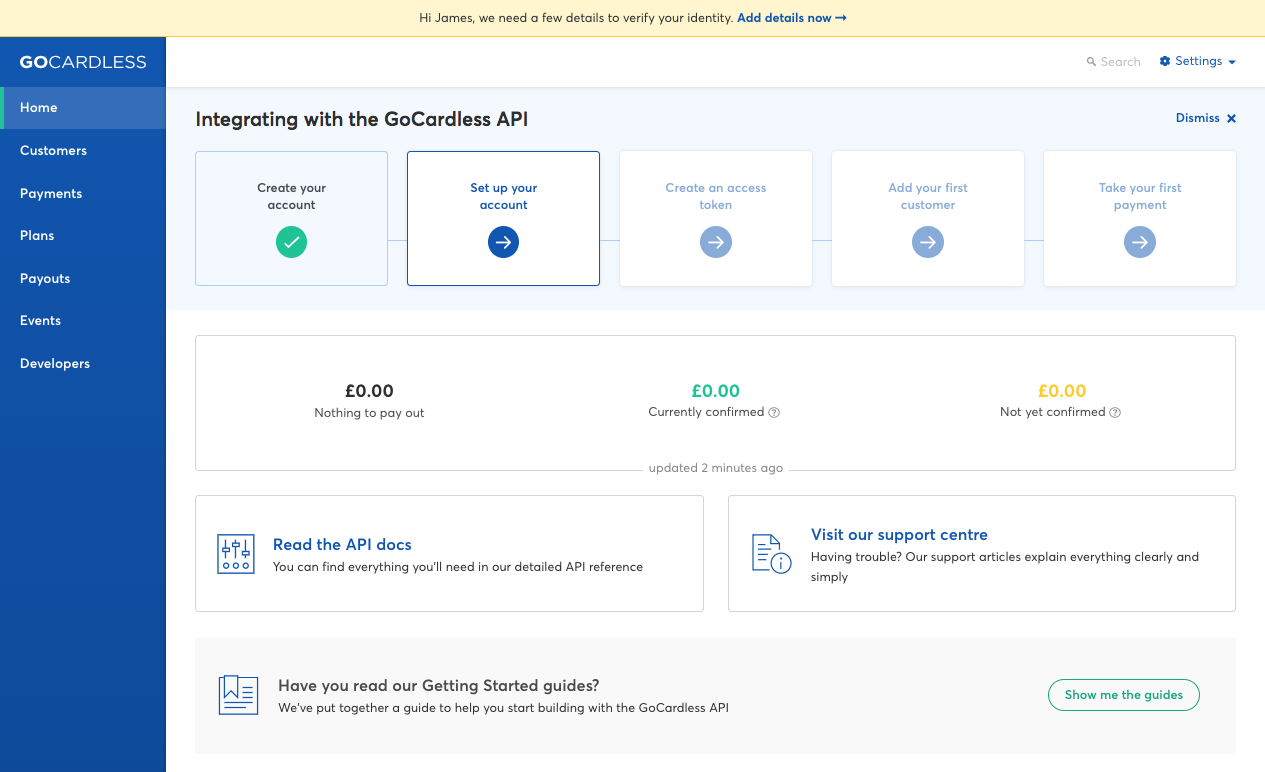Viewport: 1265px width, 772px height.
Task: Click the 'updated 2 minutes ago' text
Action: [716, 468]
